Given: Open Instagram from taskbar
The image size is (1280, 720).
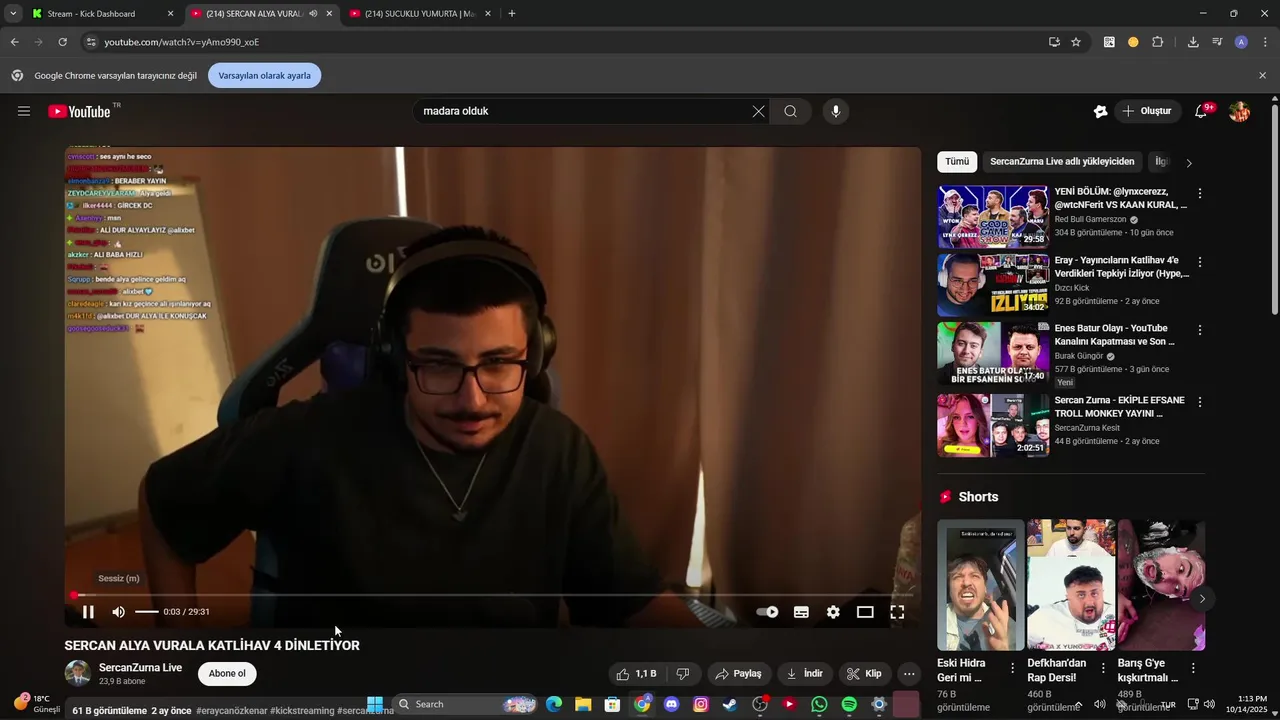Looking at the screenshot, I should (701, 704).
